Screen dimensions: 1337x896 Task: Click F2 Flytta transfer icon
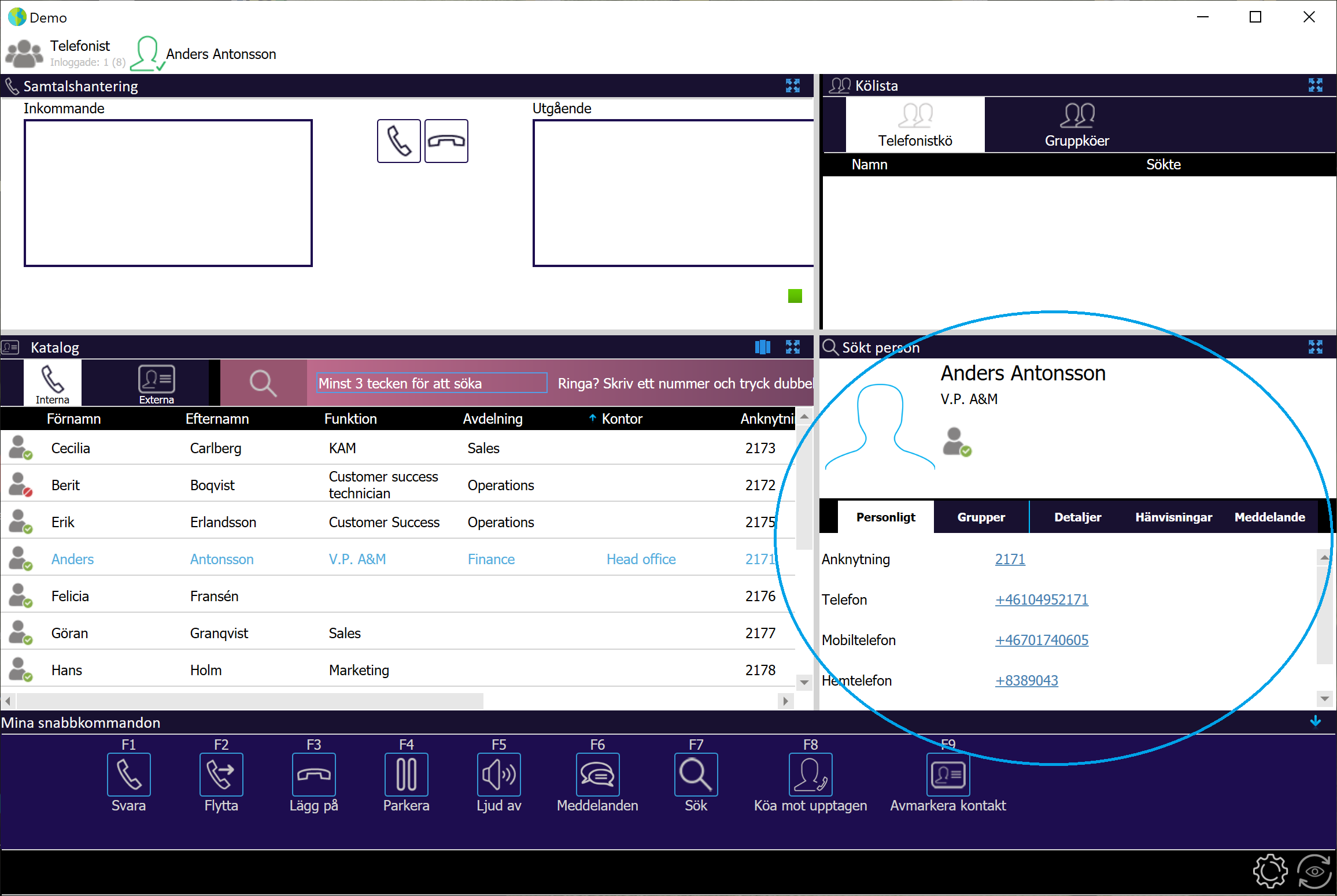221,775
